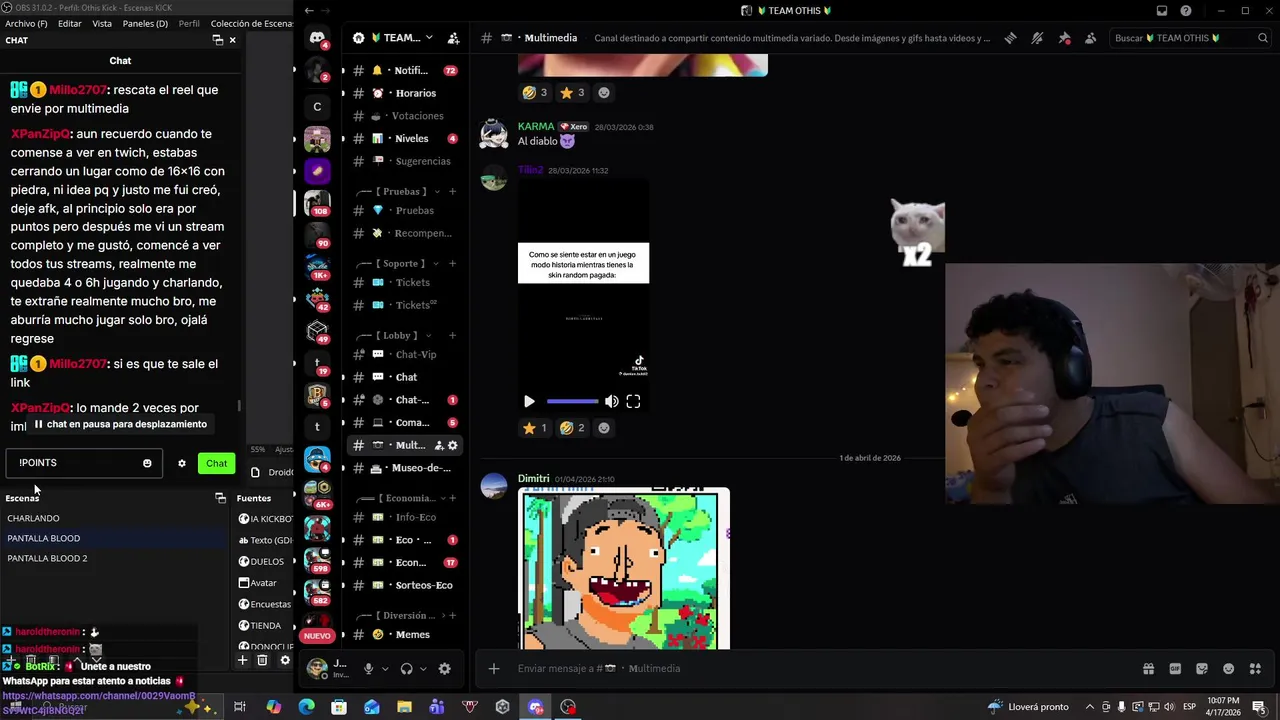The height and width of the screenshot is (720, 1280).
Task: Open GIF picker in message bar
Action: [x=1175, y=669]
